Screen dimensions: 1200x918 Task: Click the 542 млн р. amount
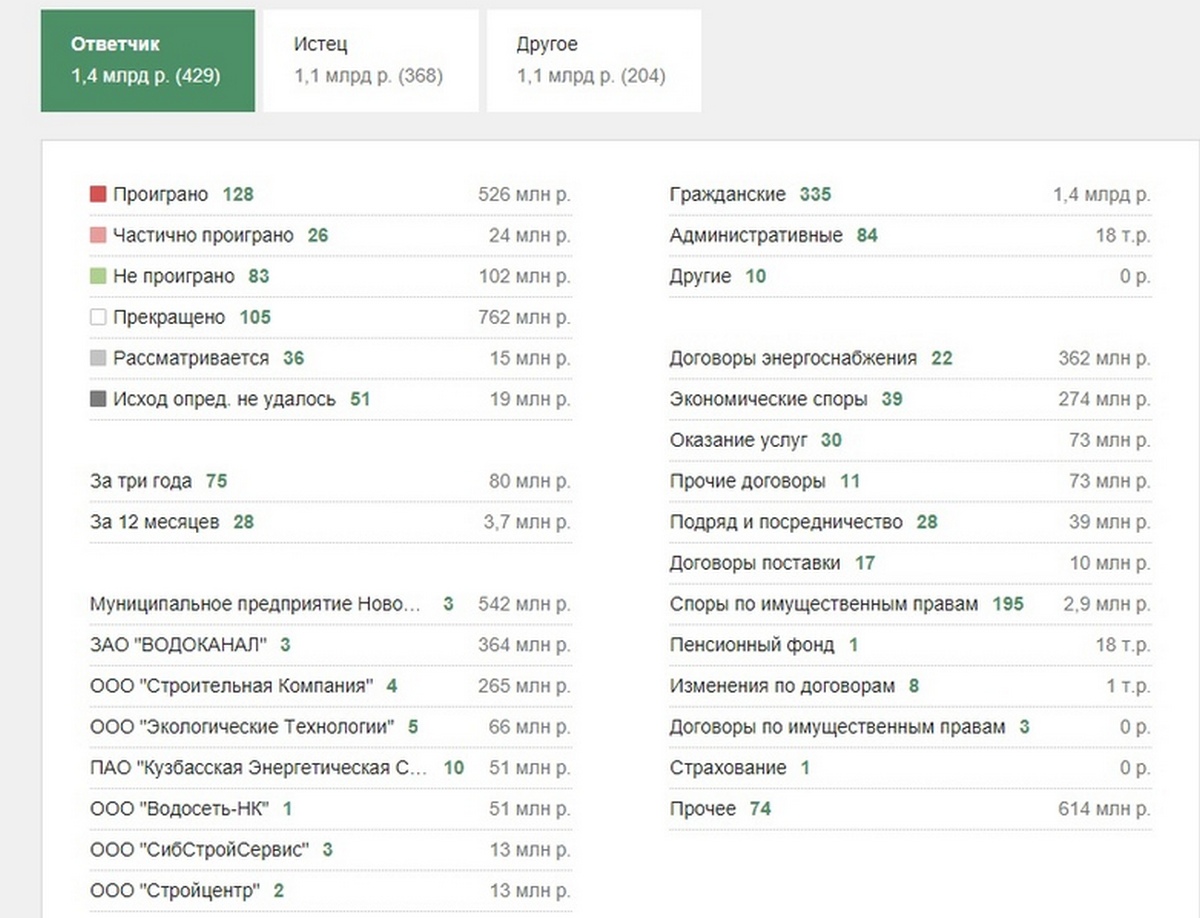point(525,604)
